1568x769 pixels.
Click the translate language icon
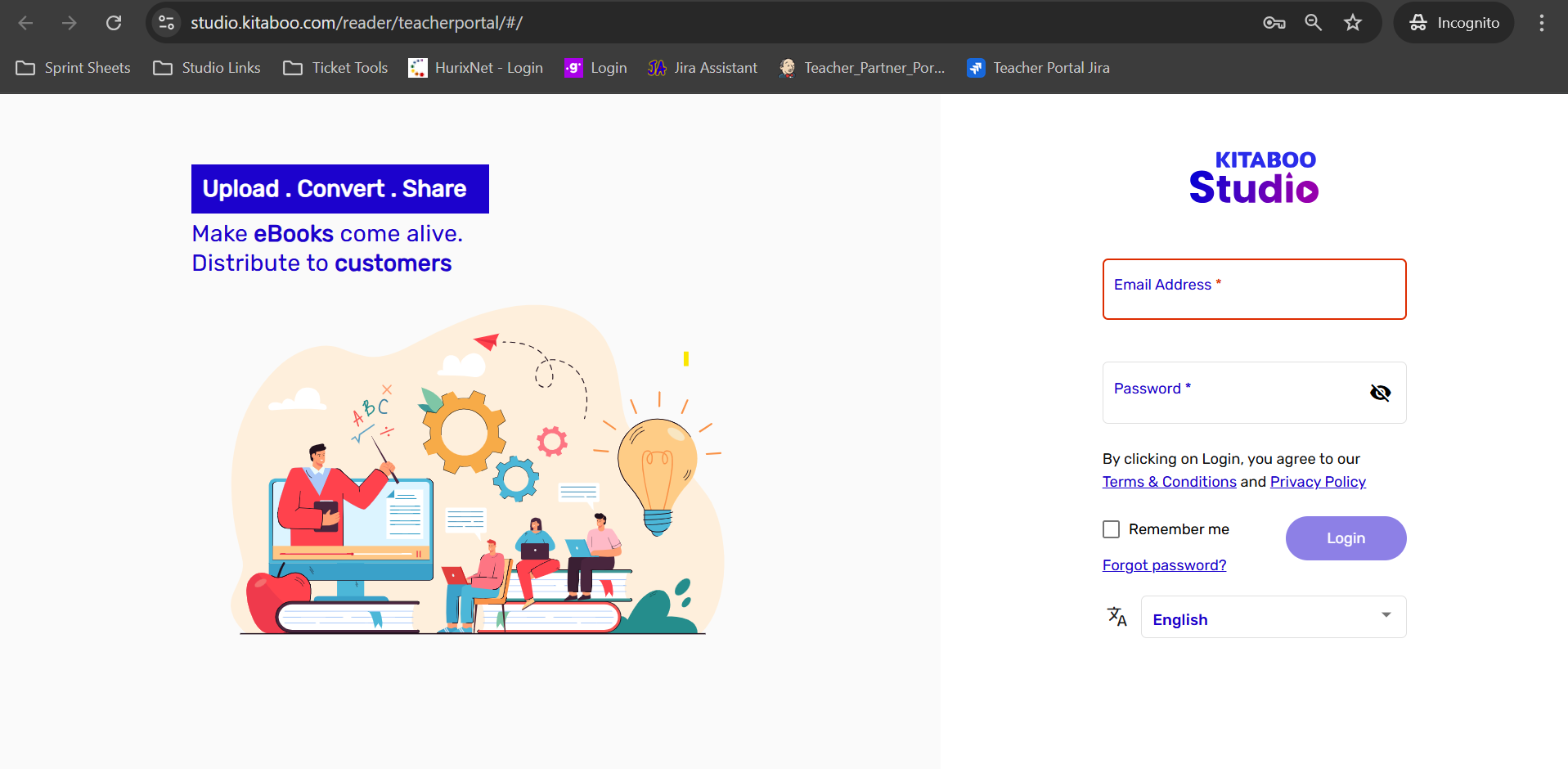(1116, 616)
